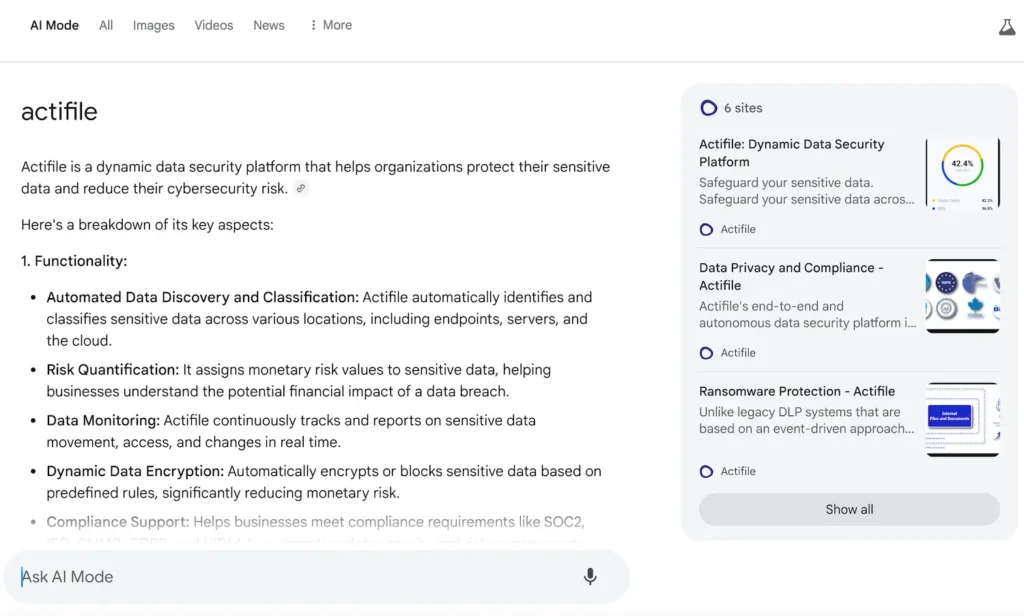
Task: Click Actifile source name under Data Privacy and Compliance
Action: [x=738, y=353]
